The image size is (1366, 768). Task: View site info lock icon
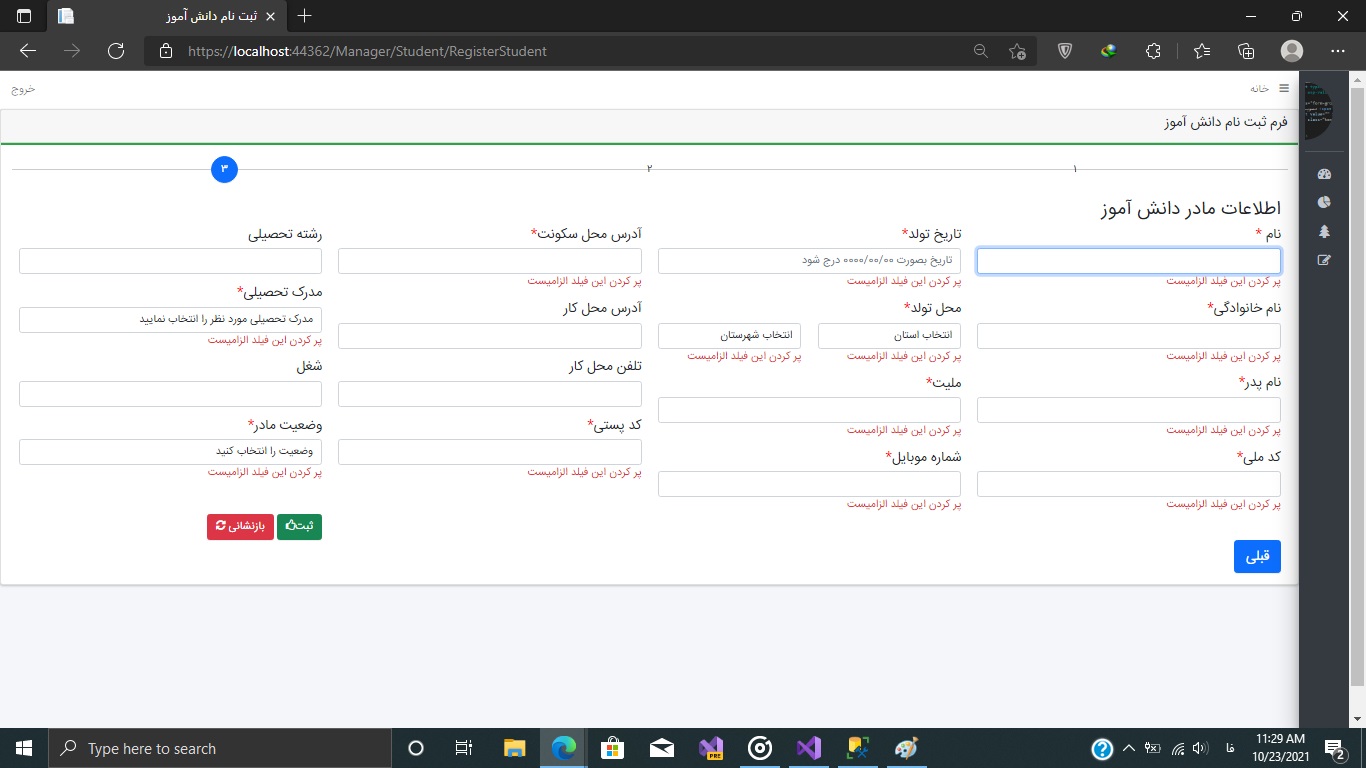tap(166, 51)
